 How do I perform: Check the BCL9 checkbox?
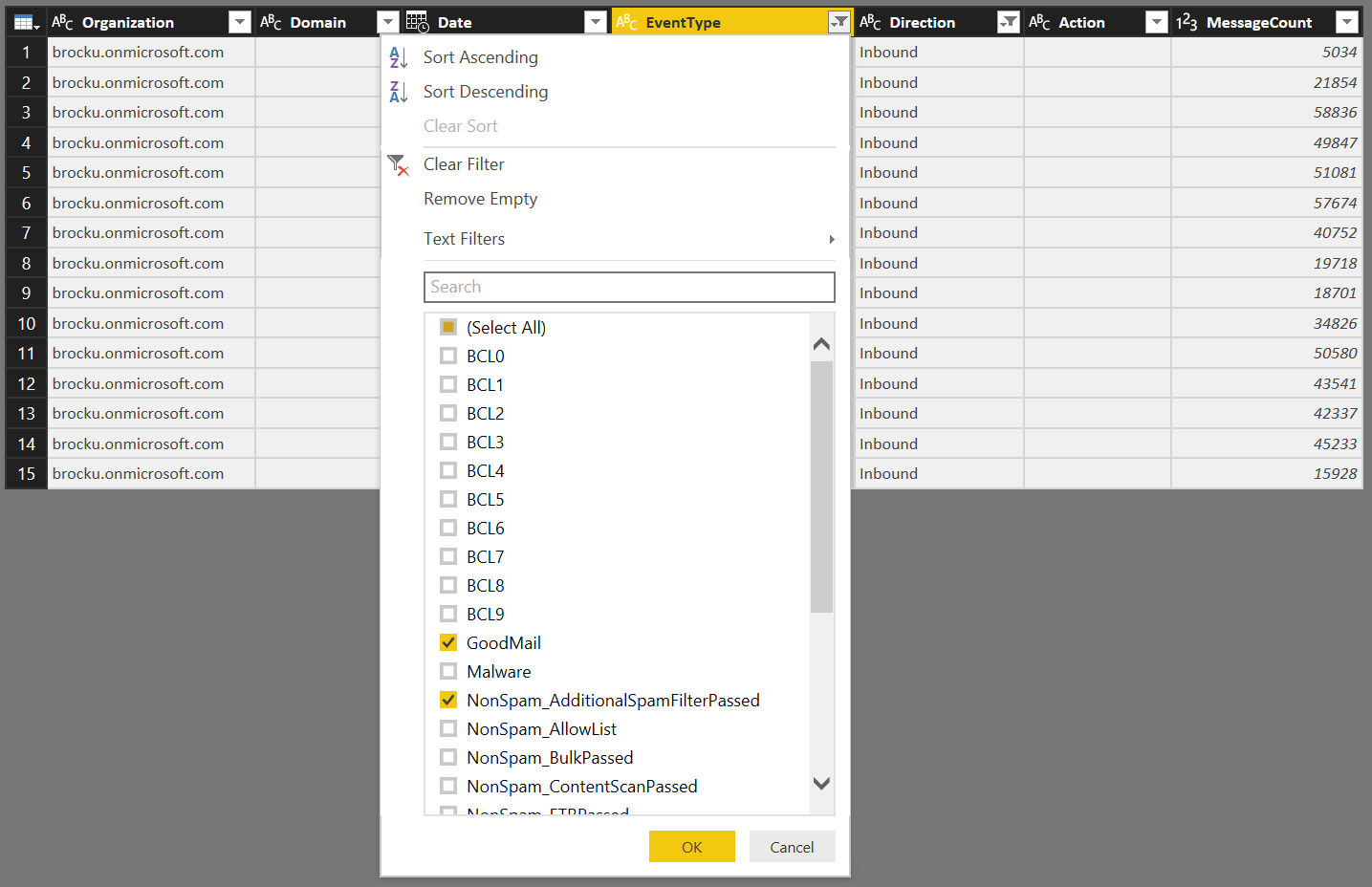[x=448, y=614]
